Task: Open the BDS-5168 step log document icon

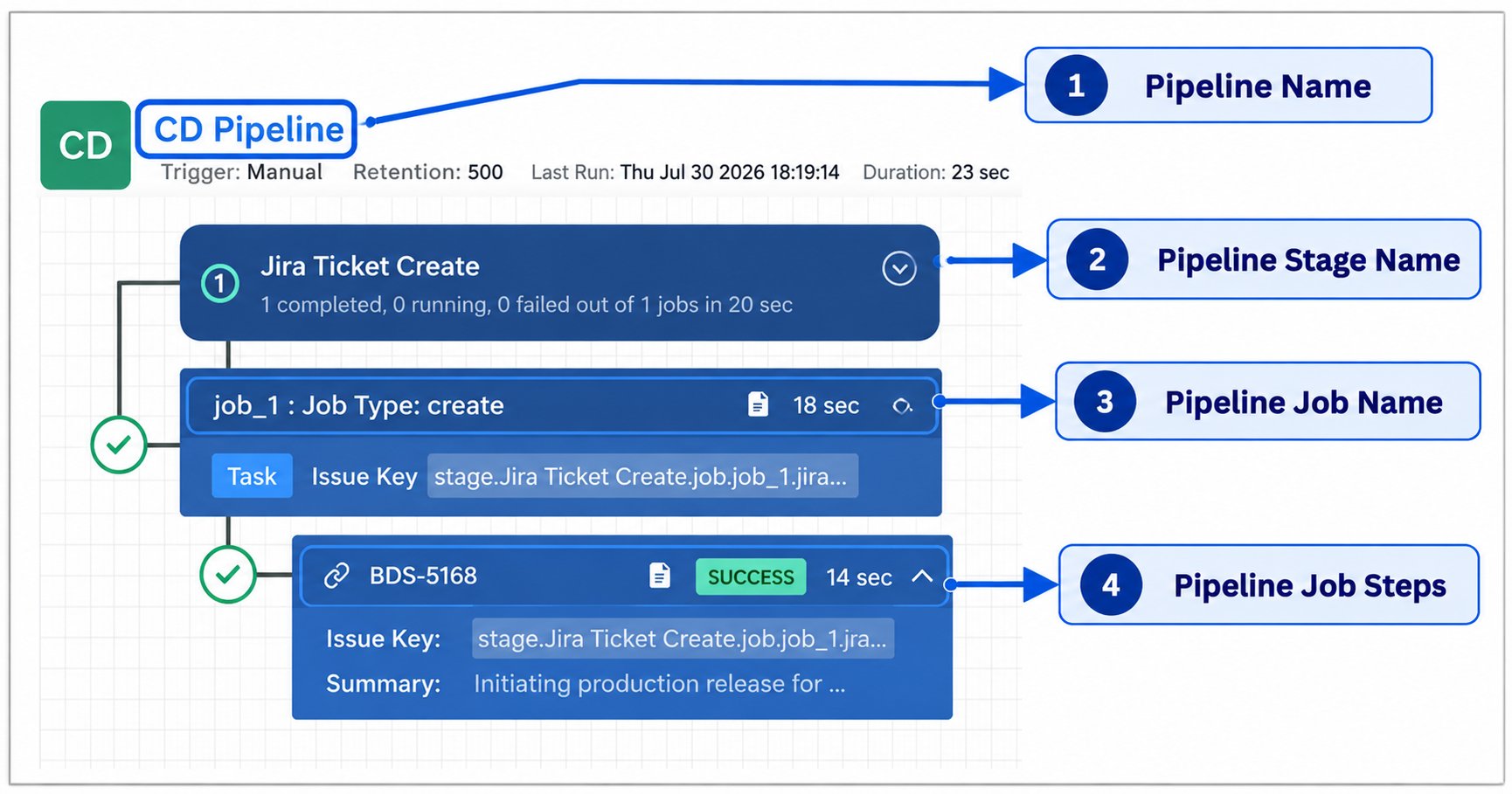Action: pos(660,576)
